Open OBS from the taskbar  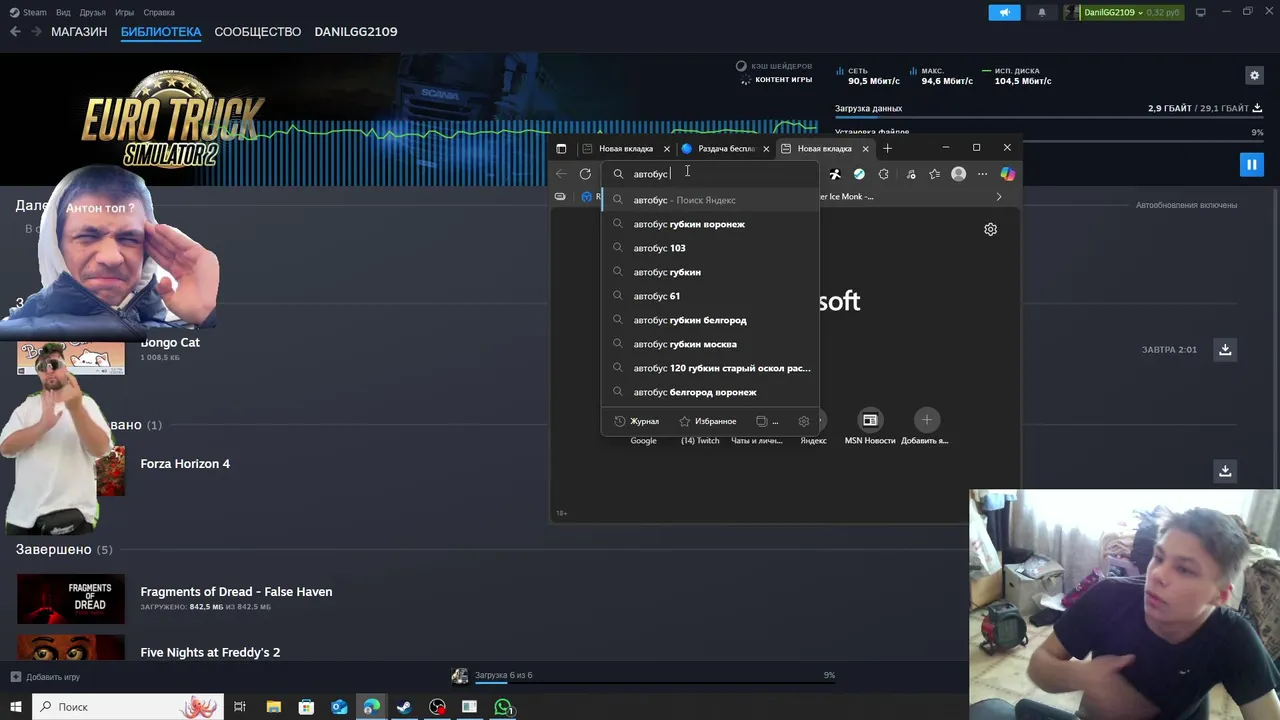click(437, 707)
